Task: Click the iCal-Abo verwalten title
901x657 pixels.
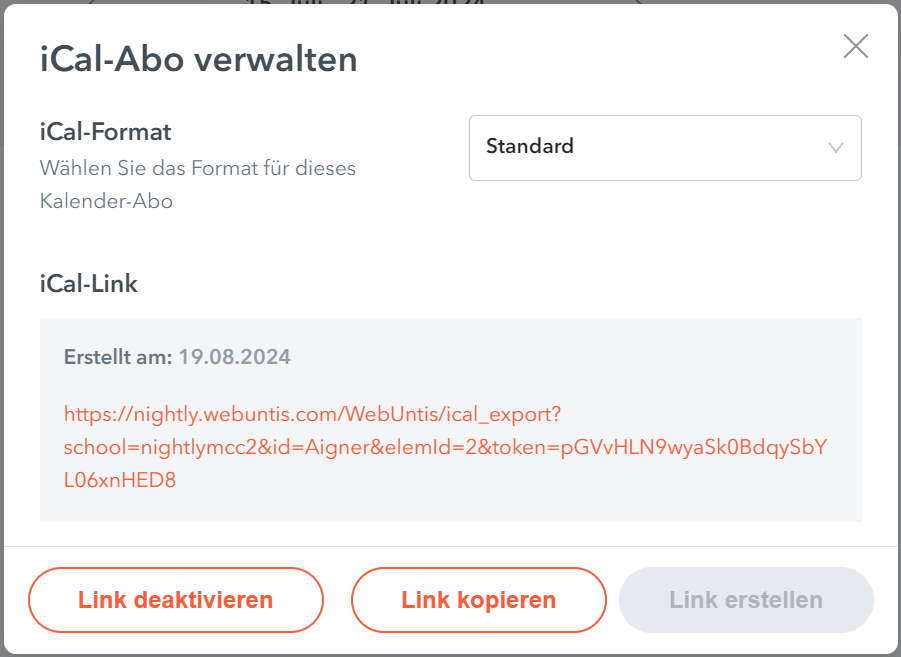Action: 198,60
